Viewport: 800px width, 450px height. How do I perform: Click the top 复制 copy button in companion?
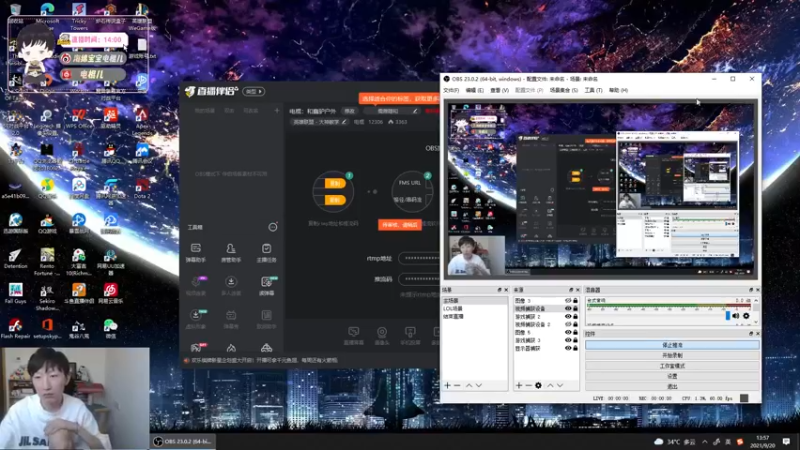335,184
